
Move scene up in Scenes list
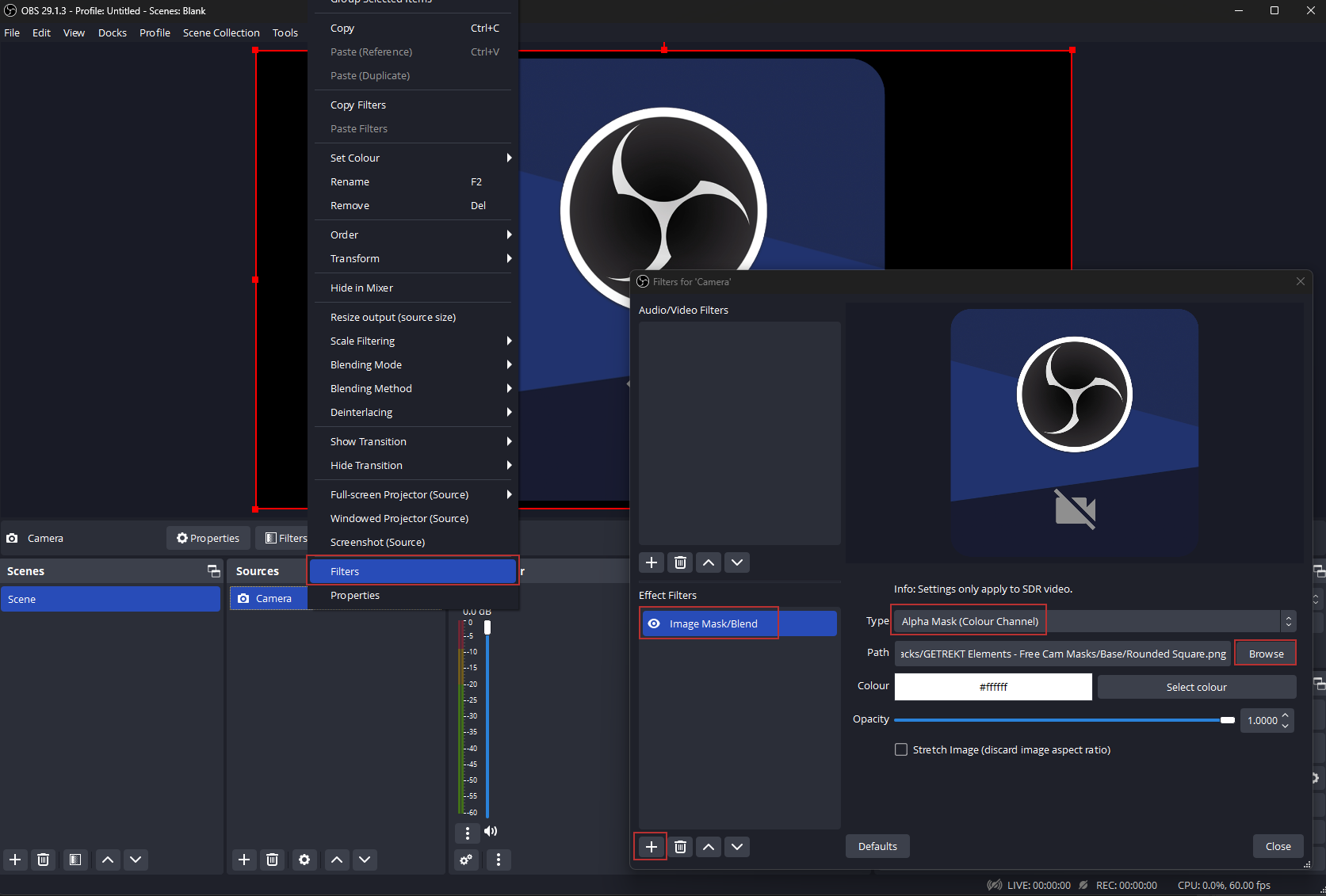click(108, 860)
